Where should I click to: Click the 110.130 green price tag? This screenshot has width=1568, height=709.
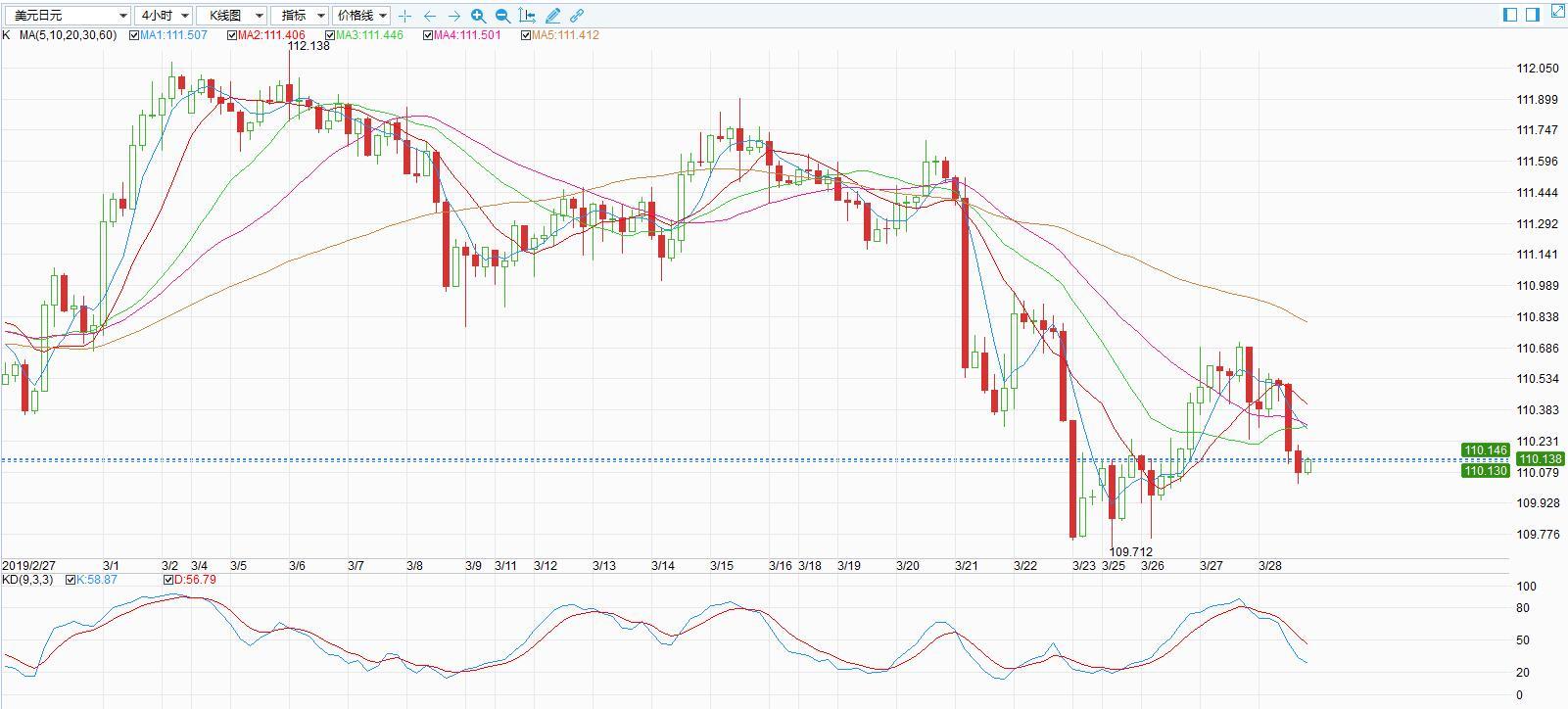tap(1485, 471)
